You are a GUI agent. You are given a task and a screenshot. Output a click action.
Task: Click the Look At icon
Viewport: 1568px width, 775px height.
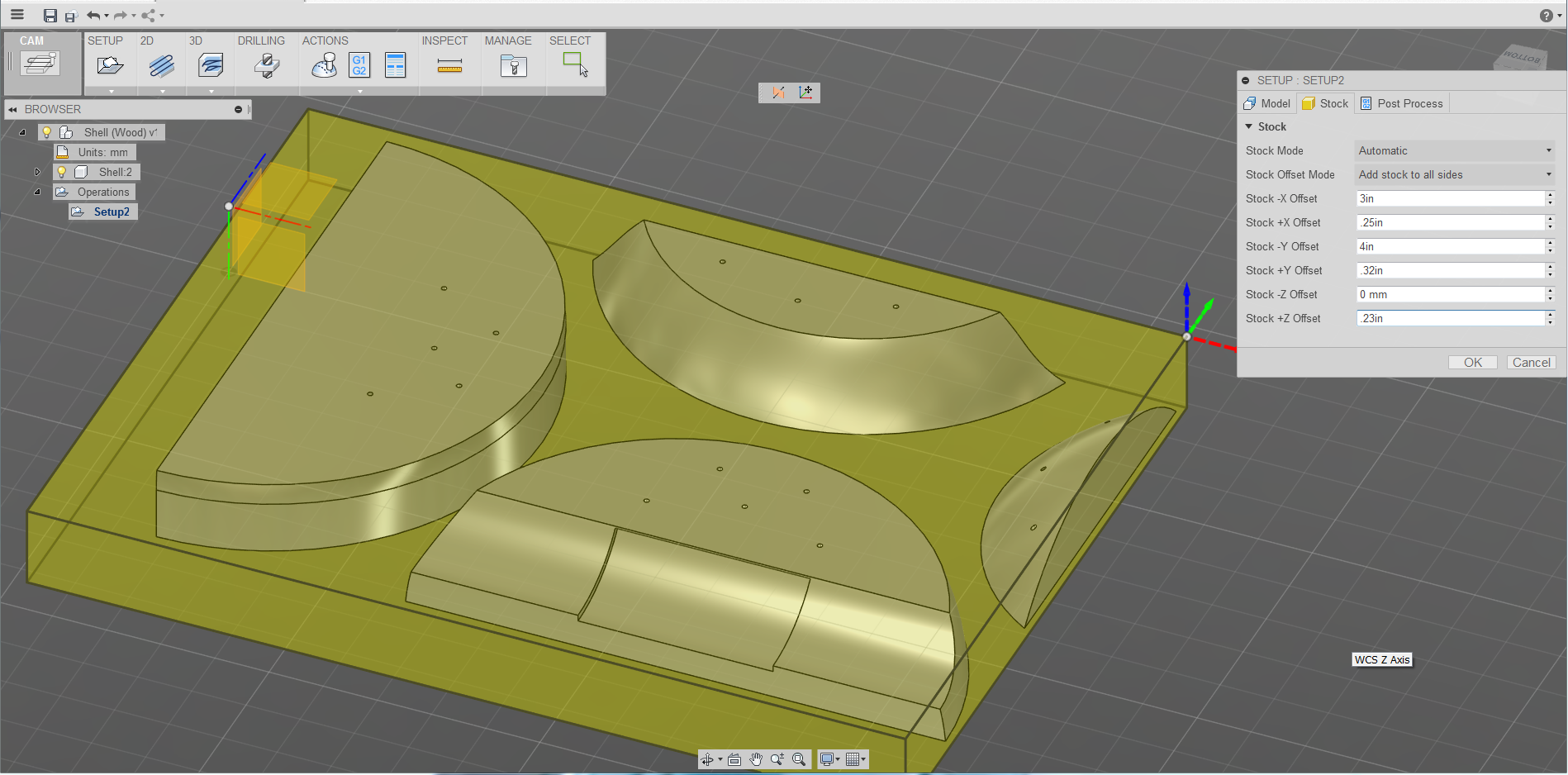point(734,759)
